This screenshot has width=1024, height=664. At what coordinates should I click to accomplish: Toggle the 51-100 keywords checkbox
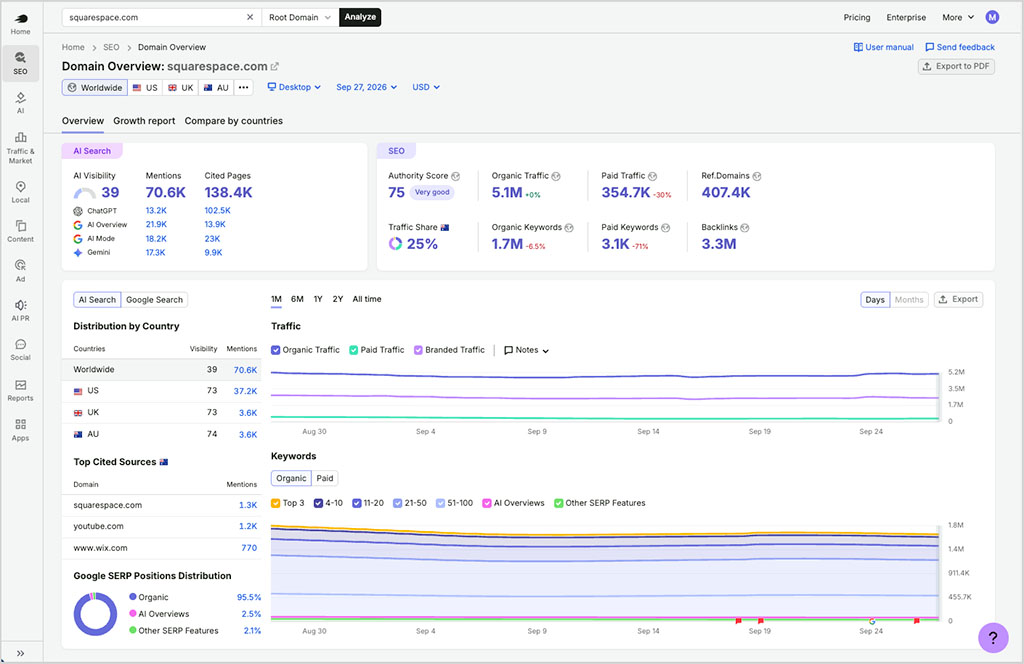pos(440,503)
